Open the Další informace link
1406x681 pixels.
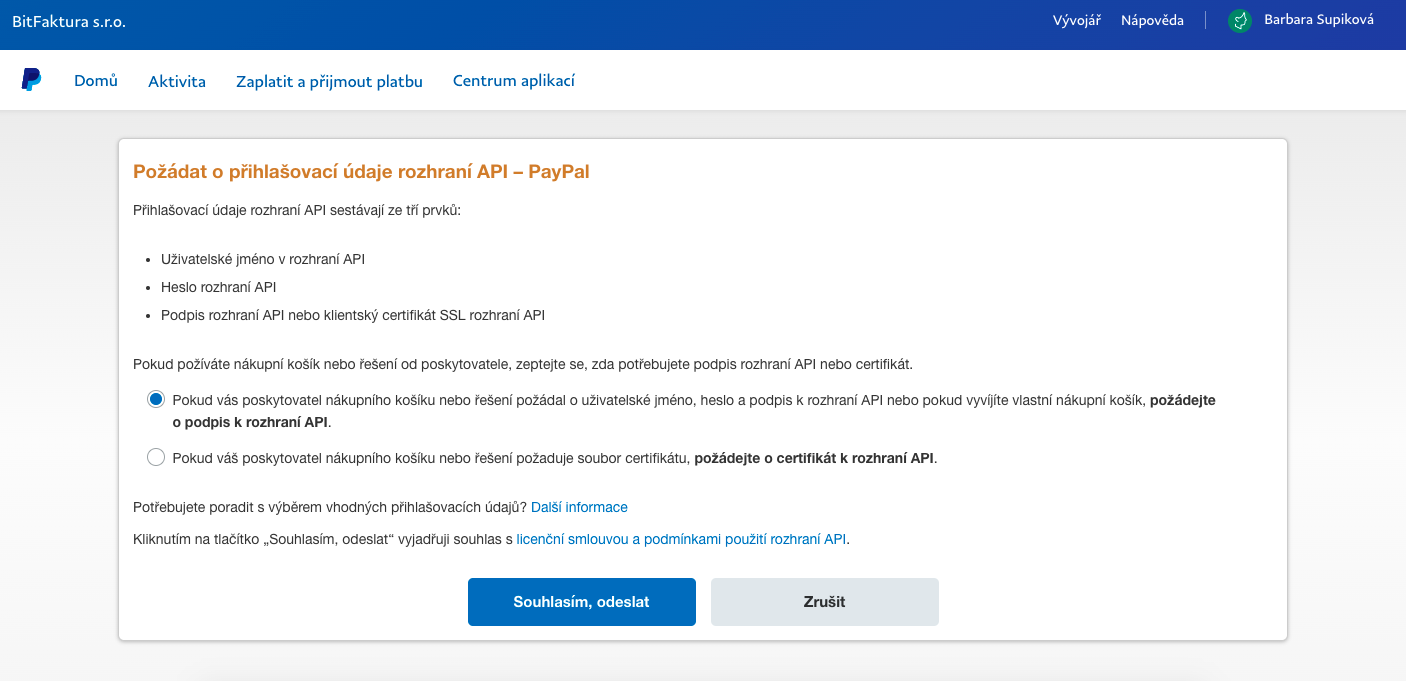[579, 507]
